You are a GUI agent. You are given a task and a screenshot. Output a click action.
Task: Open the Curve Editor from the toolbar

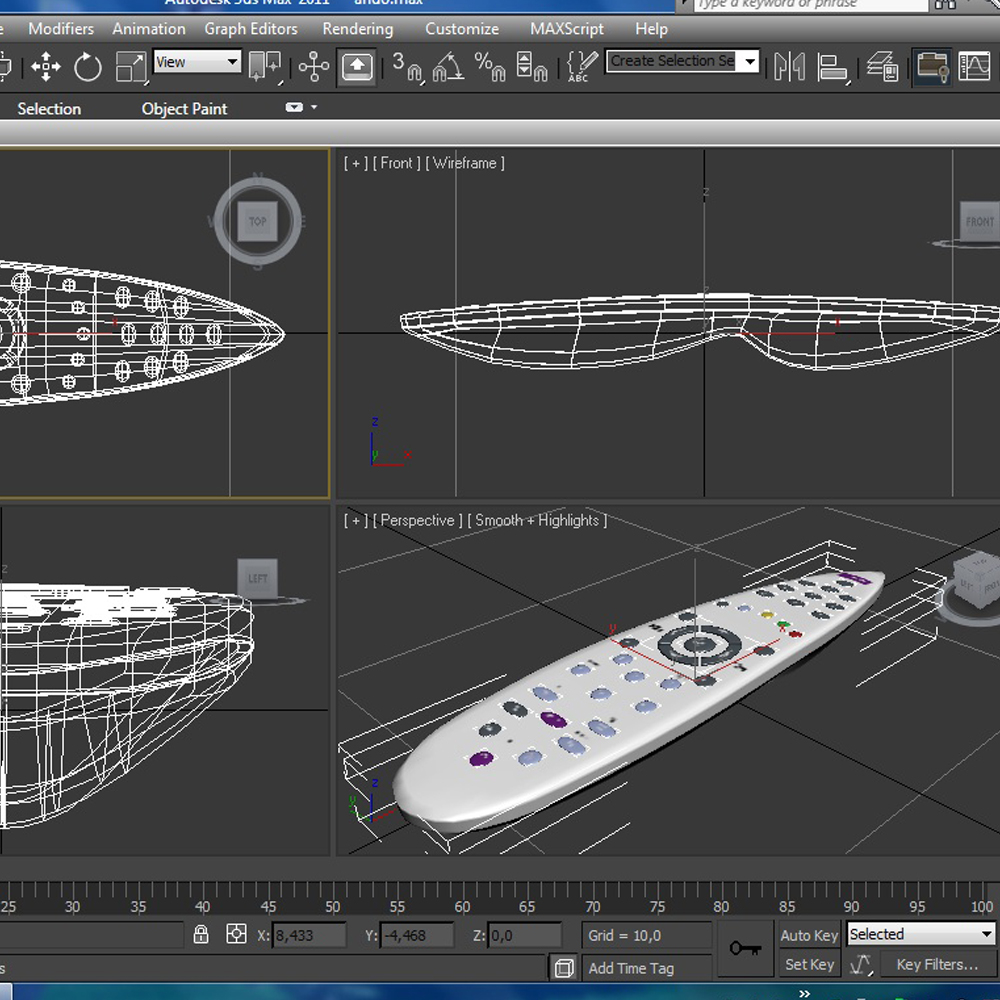click(976, 66)
